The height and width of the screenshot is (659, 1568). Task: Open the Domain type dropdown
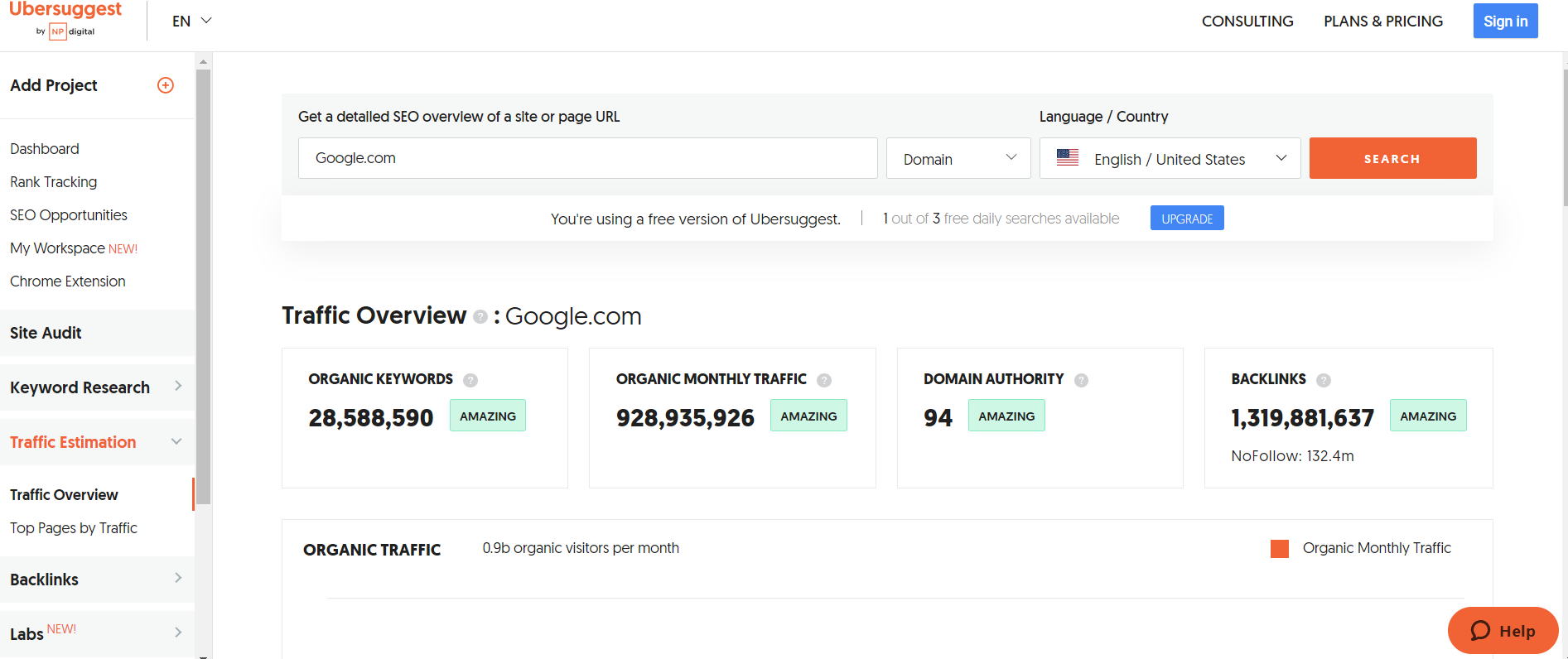(958, 158)
